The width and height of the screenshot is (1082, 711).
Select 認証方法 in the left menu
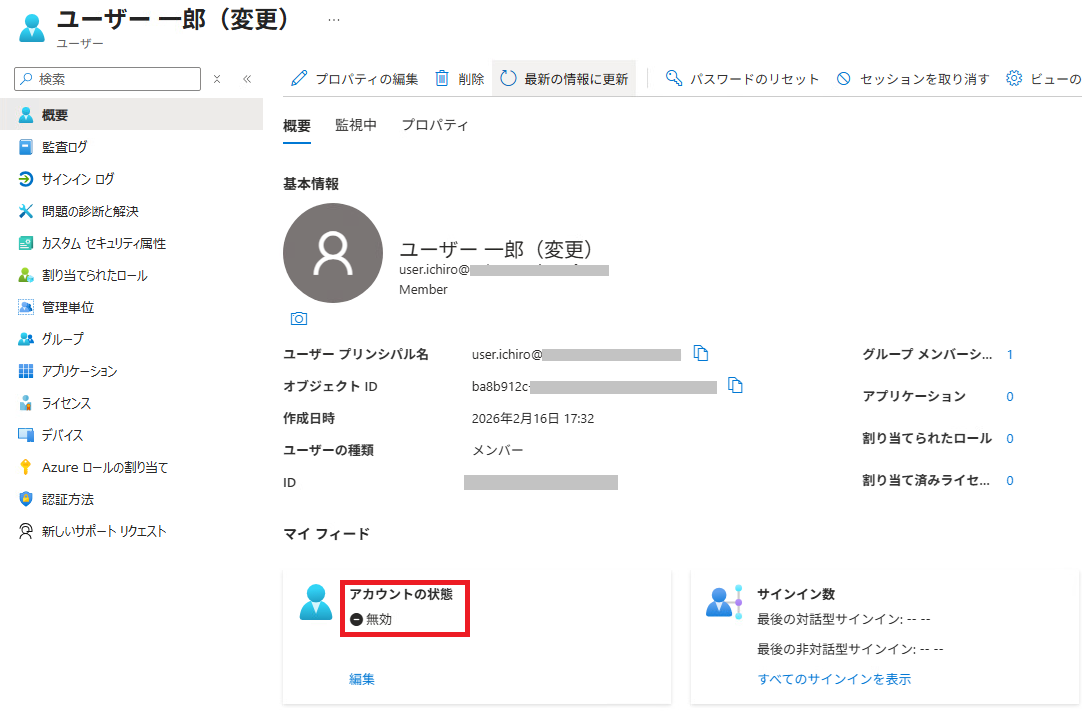(67, 499)
